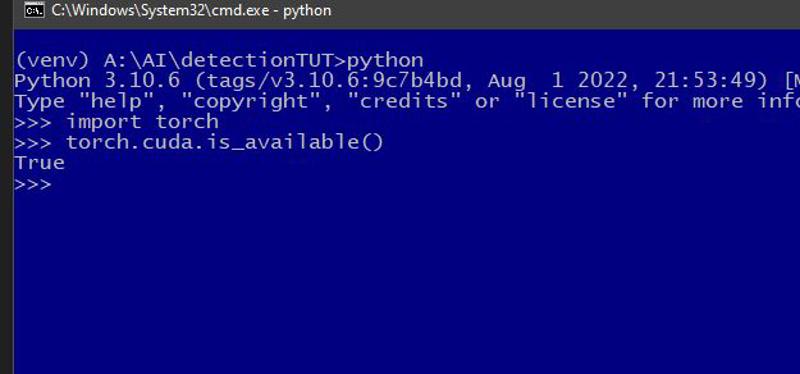Click the torch.cuda.is_available() command text
Viewport: 800px width, 374px height.
(224, 142)
